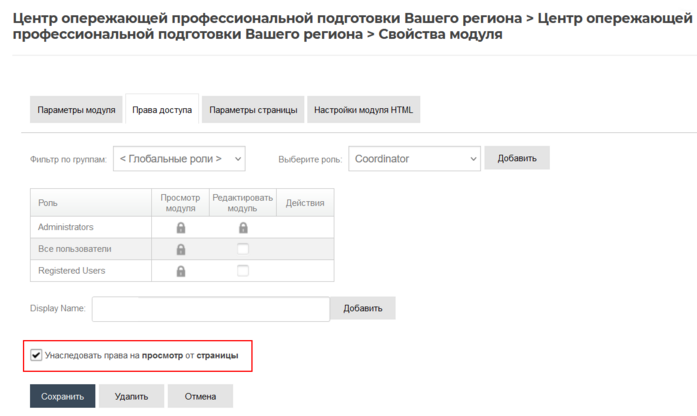The image size is (697, 416).
Task: Click Administrators view module lock icon
Action: pos(181,228)
